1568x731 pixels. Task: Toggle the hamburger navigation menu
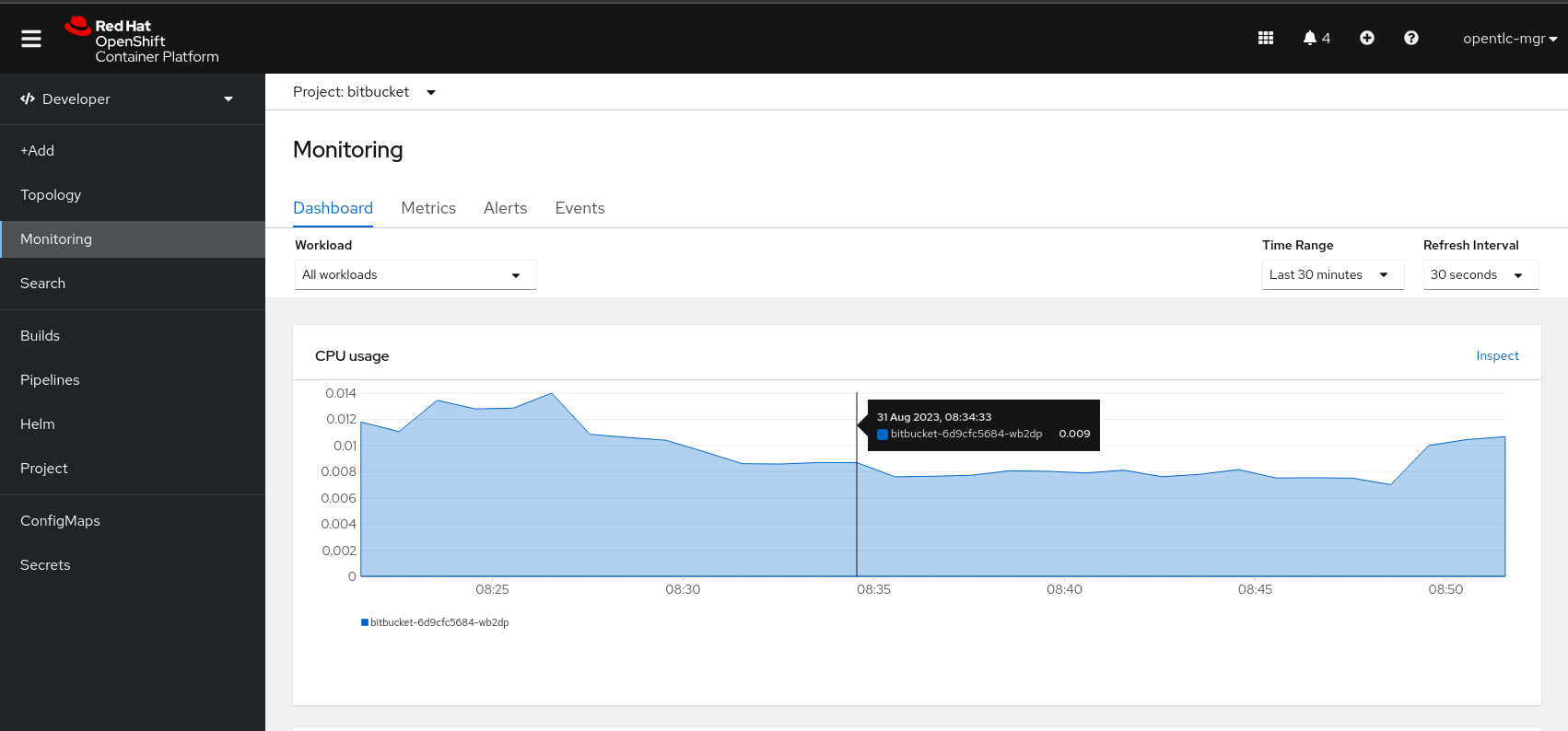pos(31,39)
